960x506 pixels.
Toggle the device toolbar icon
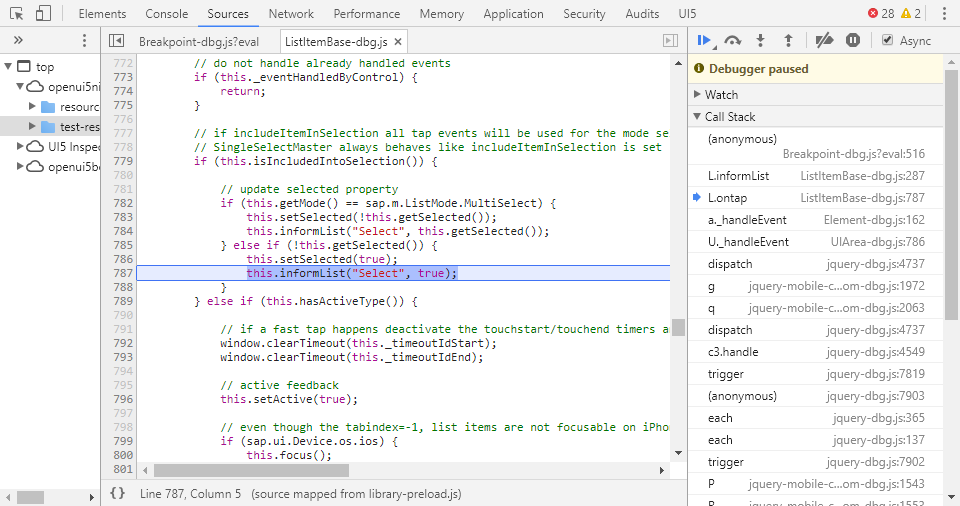(x=43, y=13)
